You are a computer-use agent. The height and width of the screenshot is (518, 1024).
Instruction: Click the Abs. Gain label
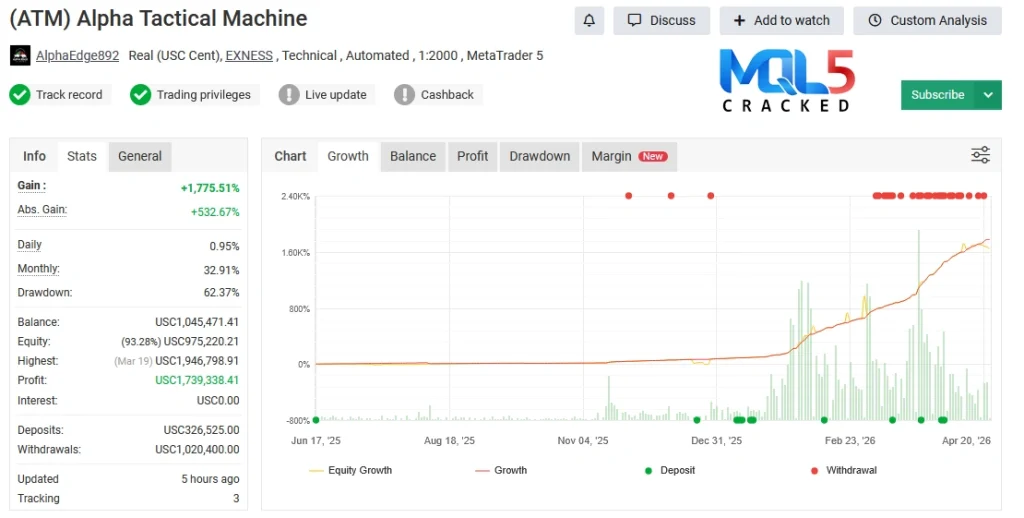pos(42,210)
